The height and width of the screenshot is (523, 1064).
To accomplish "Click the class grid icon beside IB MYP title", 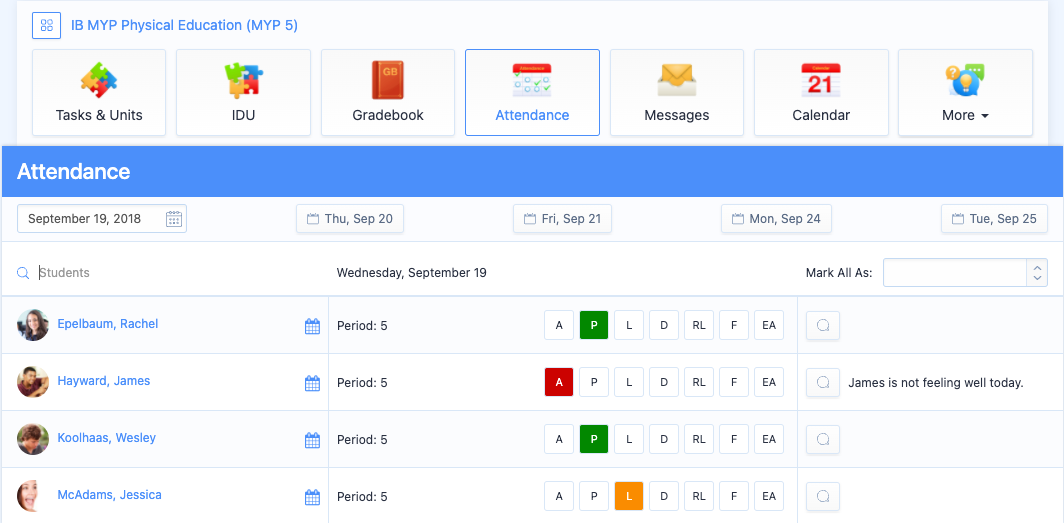I will [46, 25].
